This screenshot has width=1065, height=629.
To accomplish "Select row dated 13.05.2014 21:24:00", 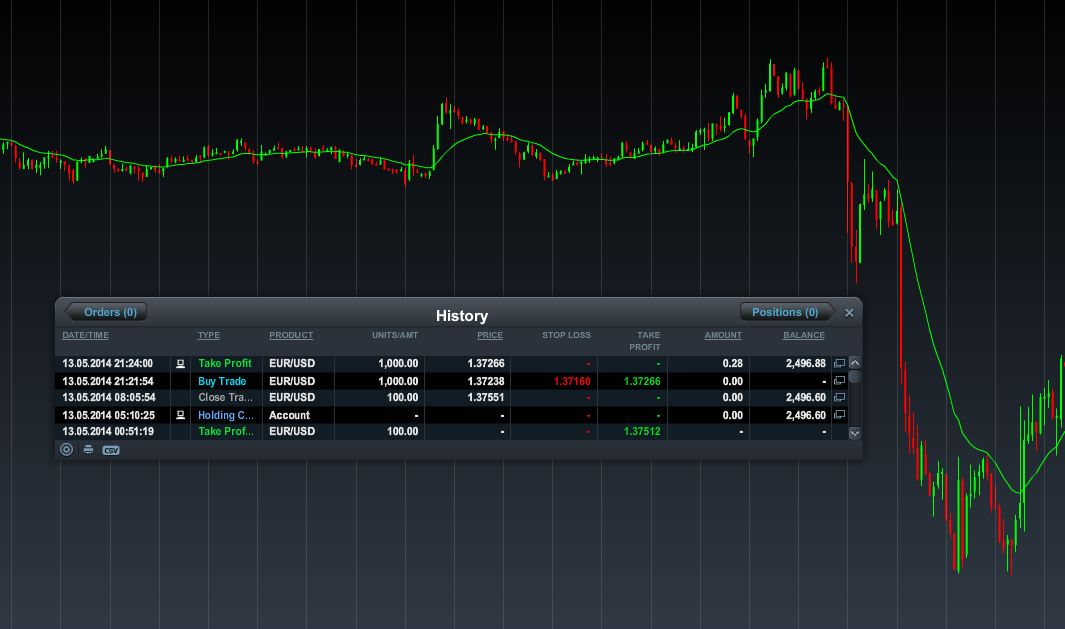I will [x=452, y=363].
